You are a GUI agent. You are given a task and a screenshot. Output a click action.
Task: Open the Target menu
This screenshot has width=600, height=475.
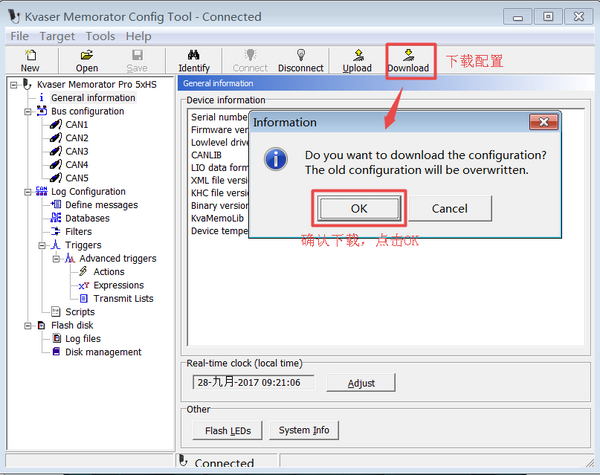[57, 36]
